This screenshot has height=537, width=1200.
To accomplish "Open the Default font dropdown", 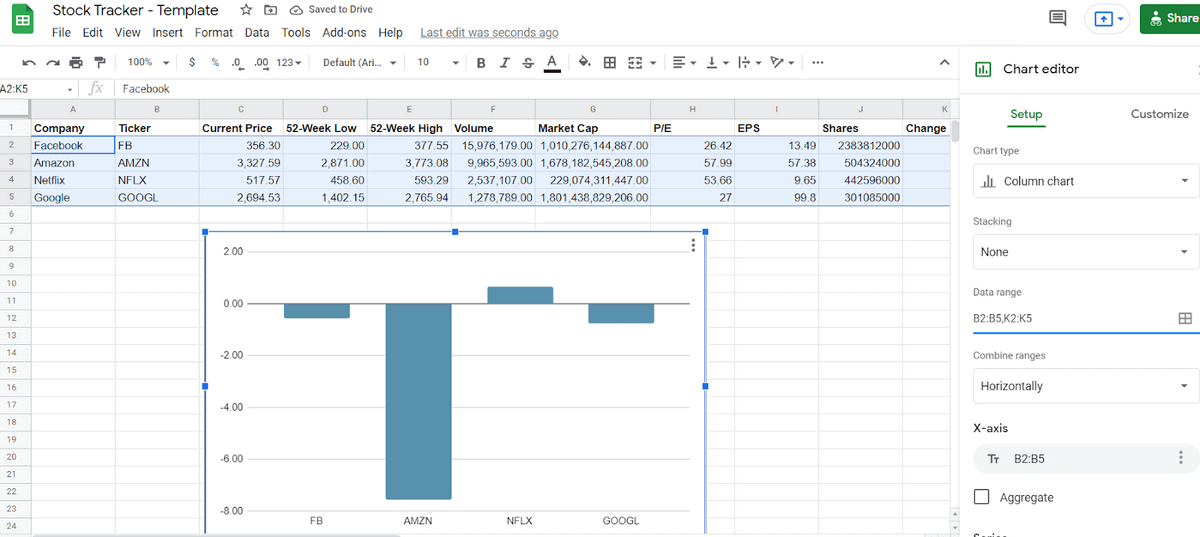I will tap(359, 62).
